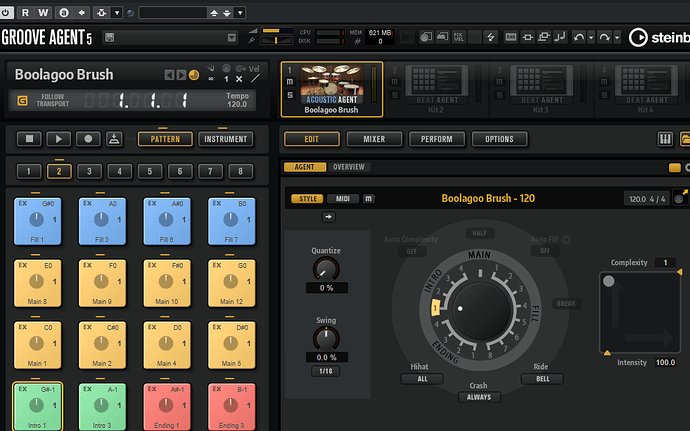Adjust the master volume slider
The width and height of the screenshot is (690, 431).
(277, 31)
